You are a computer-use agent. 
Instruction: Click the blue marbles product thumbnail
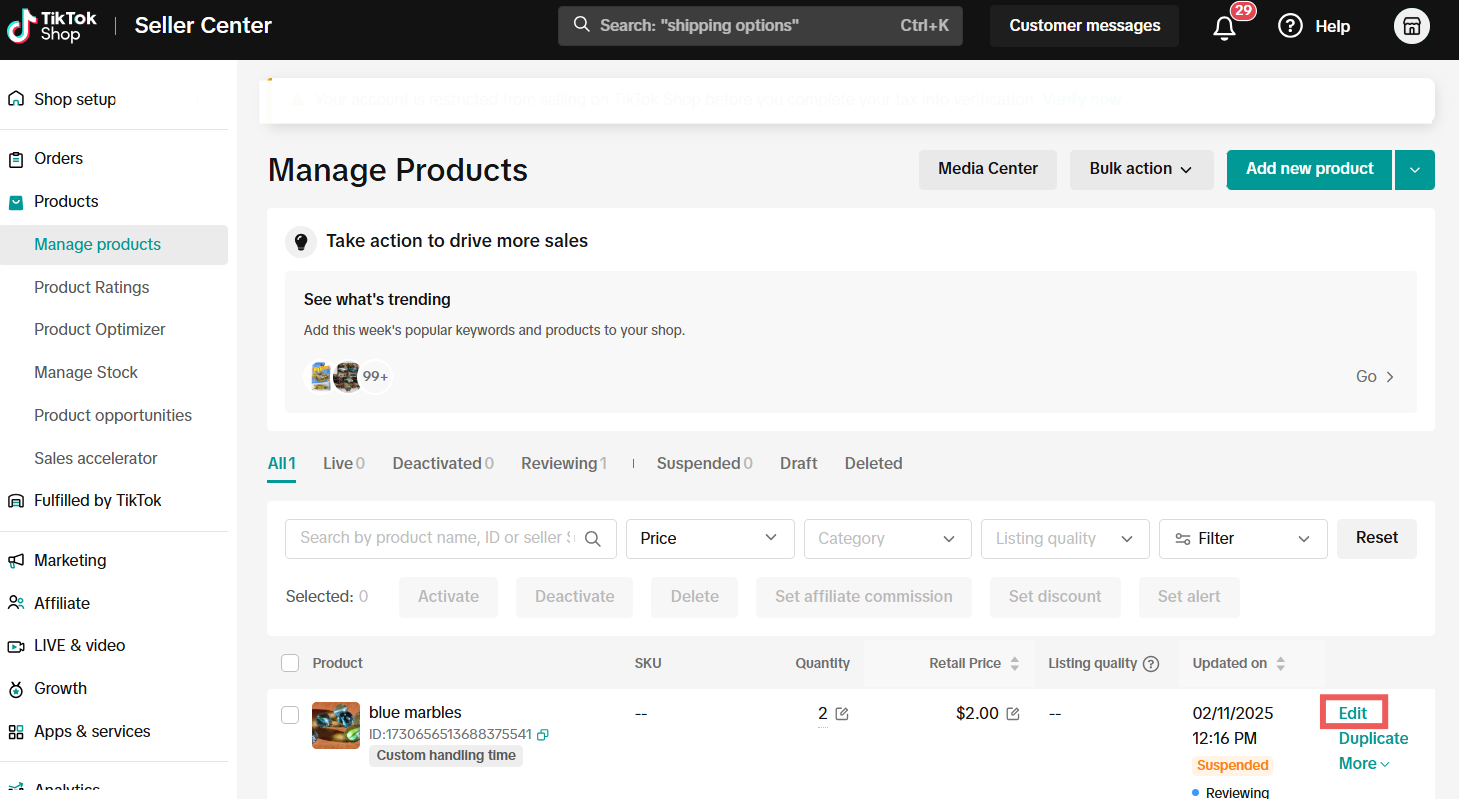[336, 725]
